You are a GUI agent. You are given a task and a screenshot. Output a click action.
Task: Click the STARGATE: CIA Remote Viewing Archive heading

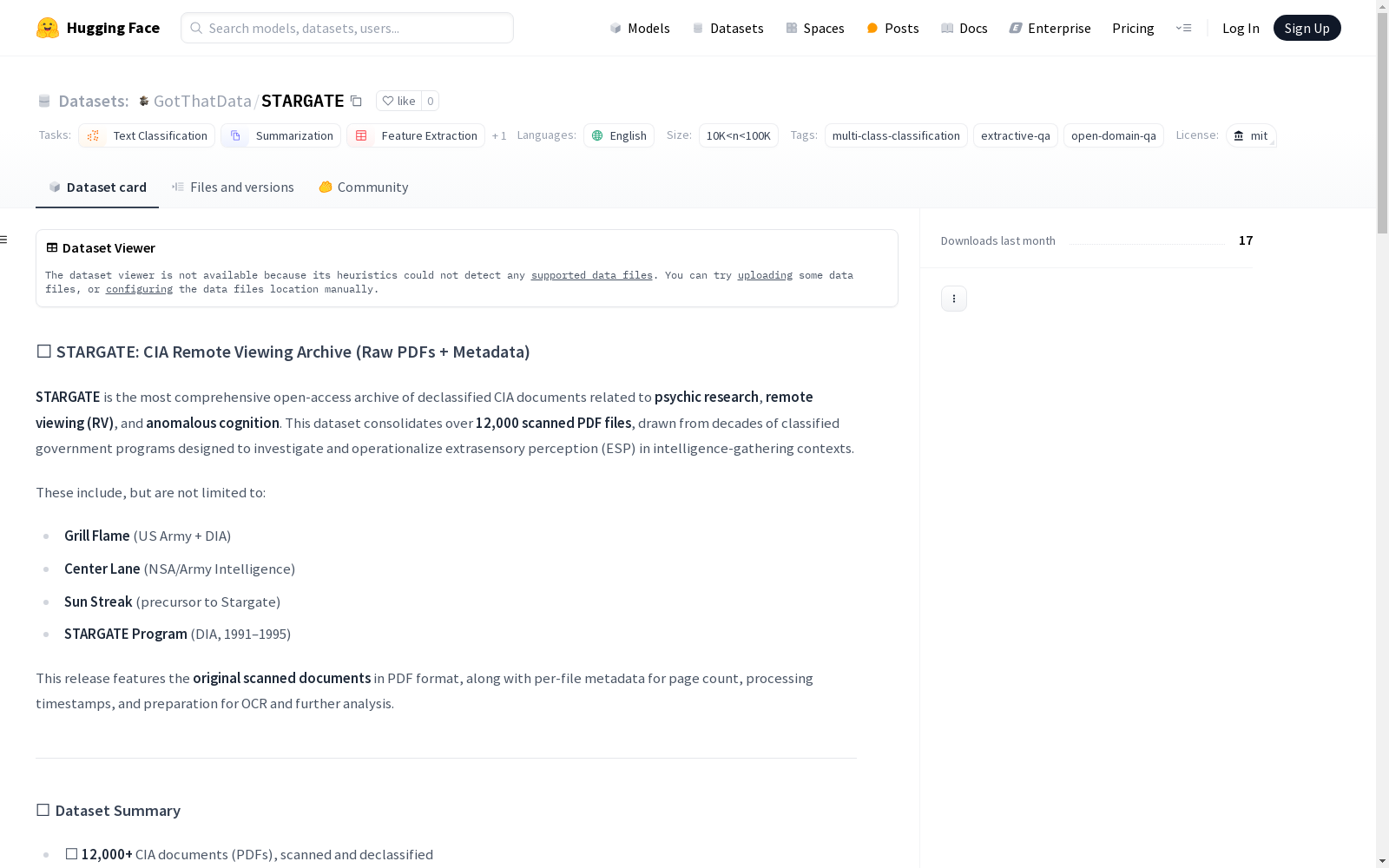[283, 352]
